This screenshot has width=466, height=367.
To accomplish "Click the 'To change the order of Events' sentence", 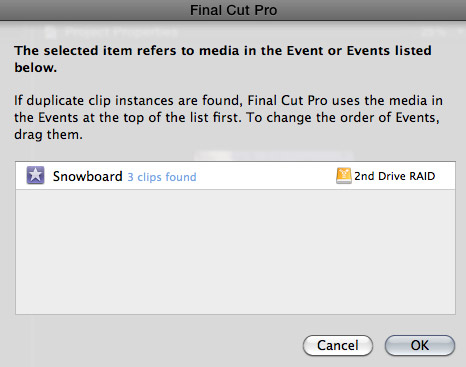I will point(343,117).
